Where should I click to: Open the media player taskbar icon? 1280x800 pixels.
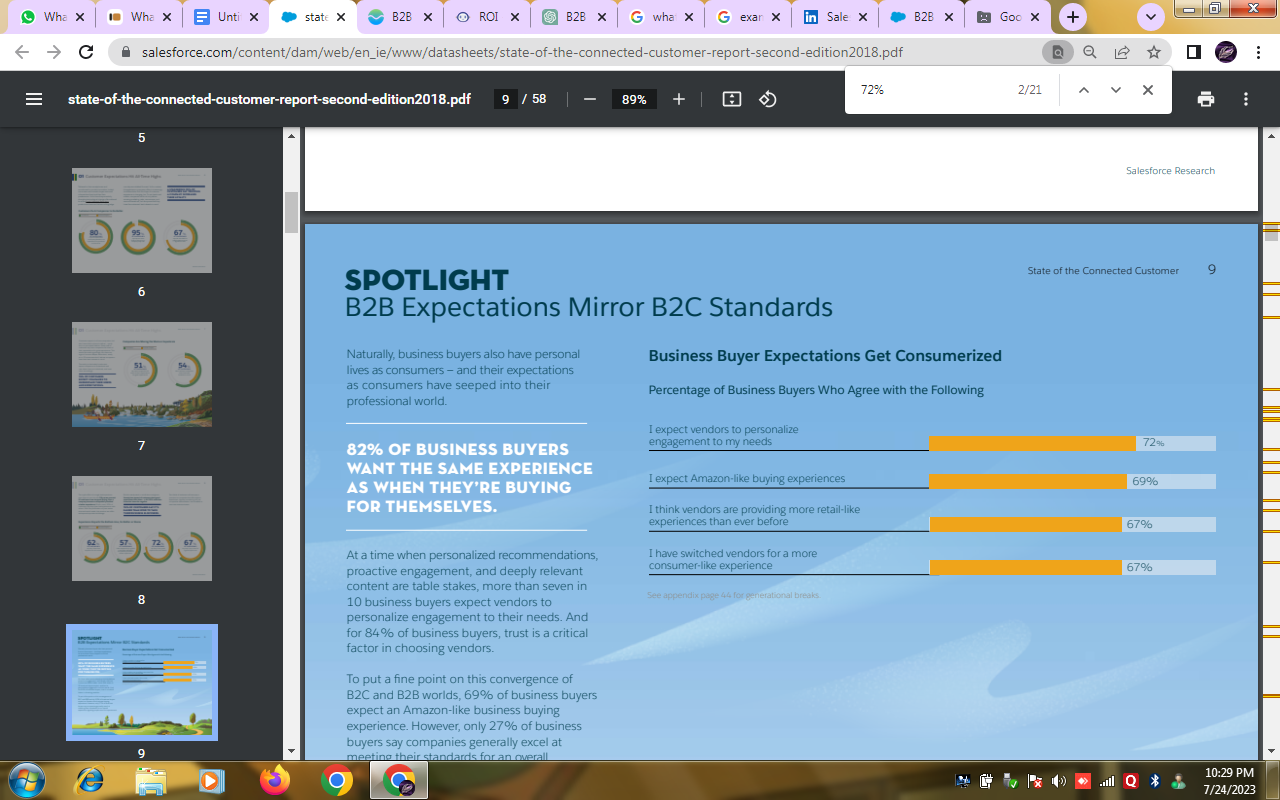coord(210,780)
